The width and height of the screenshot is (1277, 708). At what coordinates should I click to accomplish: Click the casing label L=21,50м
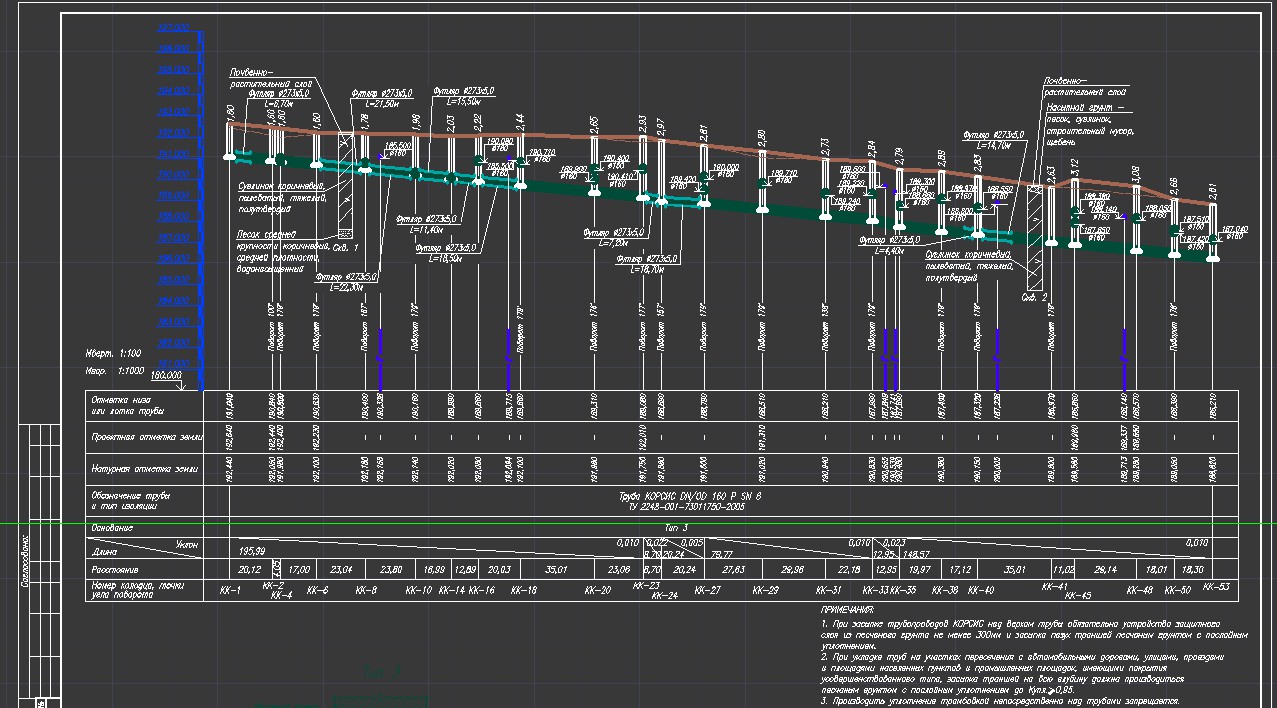tap(382, 103)
